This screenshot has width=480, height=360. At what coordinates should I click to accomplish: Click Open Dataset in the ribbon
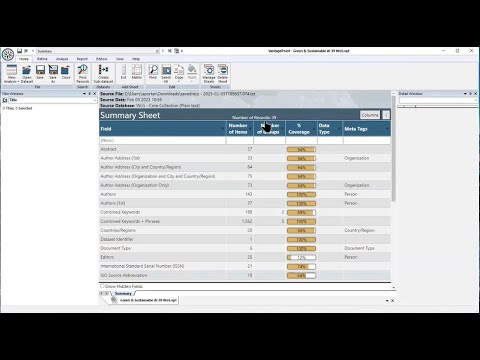27,74
